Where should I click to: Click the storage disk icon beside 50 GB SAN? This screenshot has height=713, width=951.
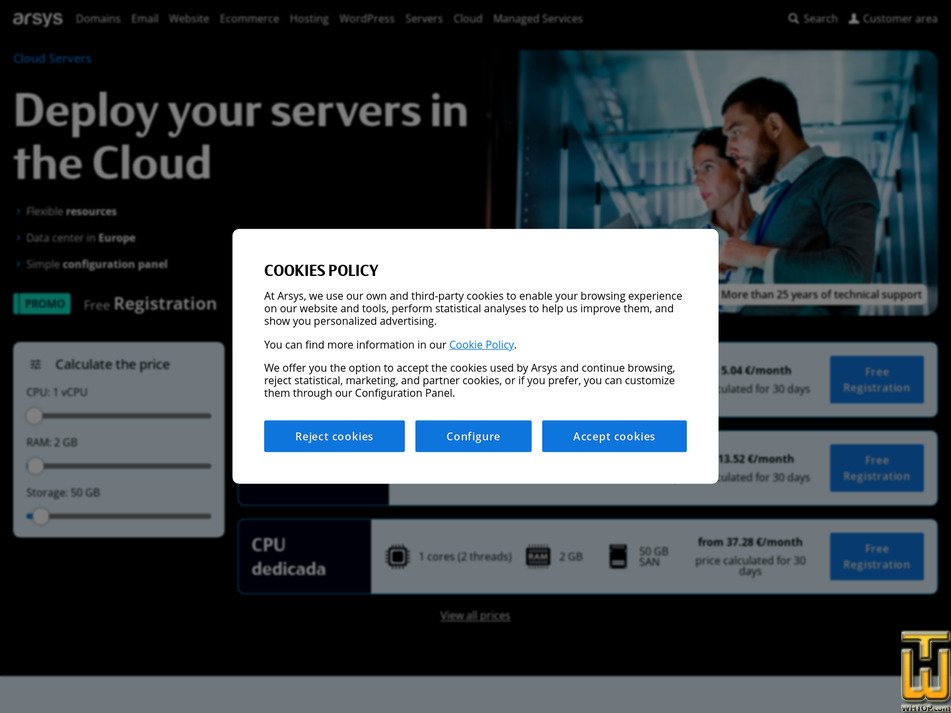pos(617,556)
